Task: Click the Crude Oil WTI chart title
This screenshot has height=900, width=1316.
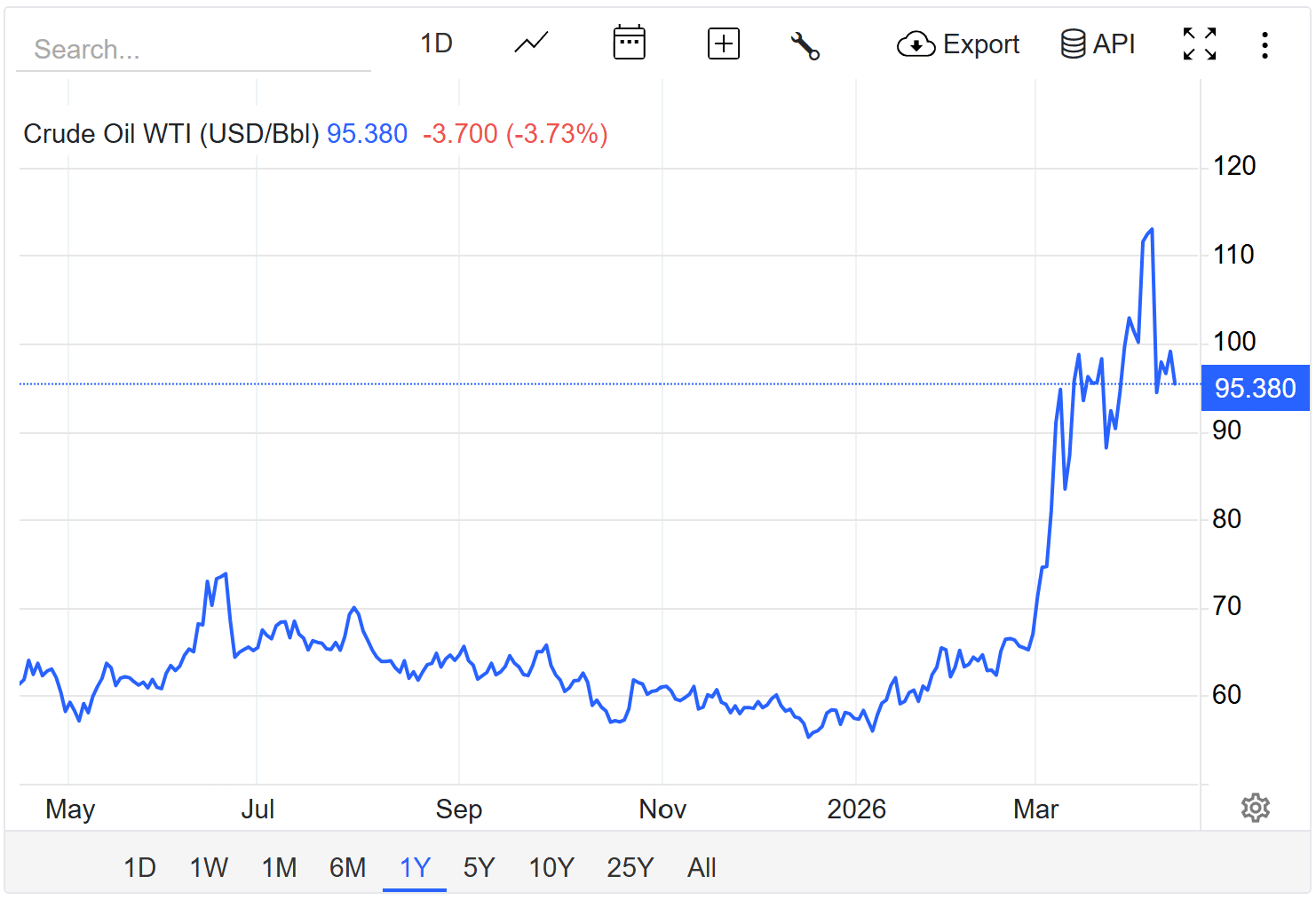Action: tap(170, 134)
